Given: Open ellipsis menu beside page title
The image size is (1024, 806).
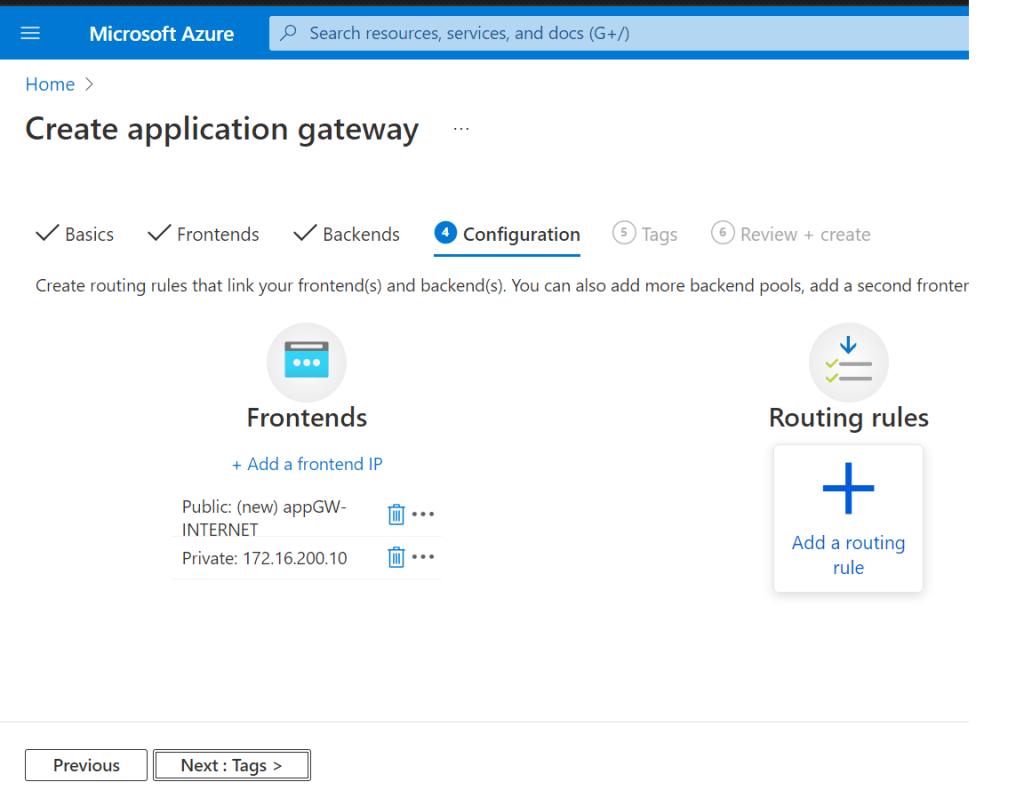Looking at the screenshot, I should tap(461, 129).
